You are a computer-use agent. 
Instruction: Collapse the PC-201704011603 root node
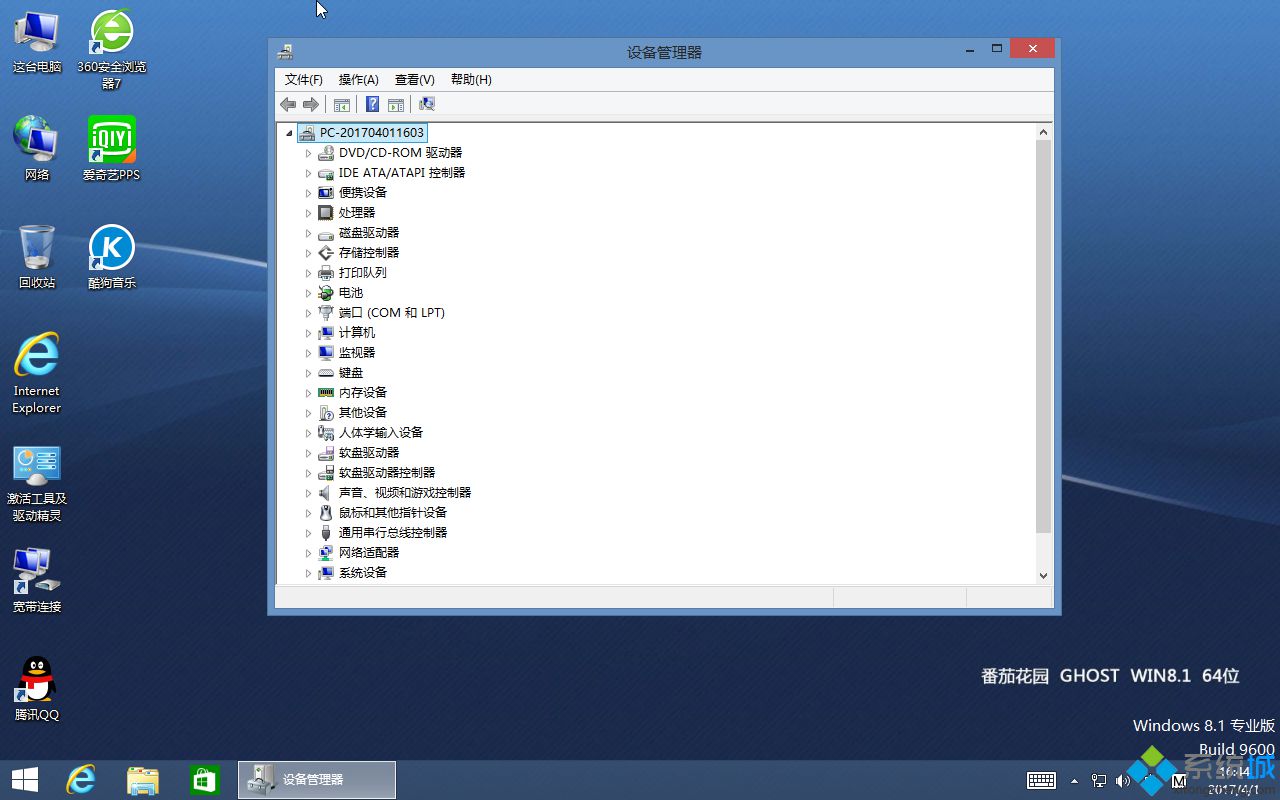pos(289,133)
